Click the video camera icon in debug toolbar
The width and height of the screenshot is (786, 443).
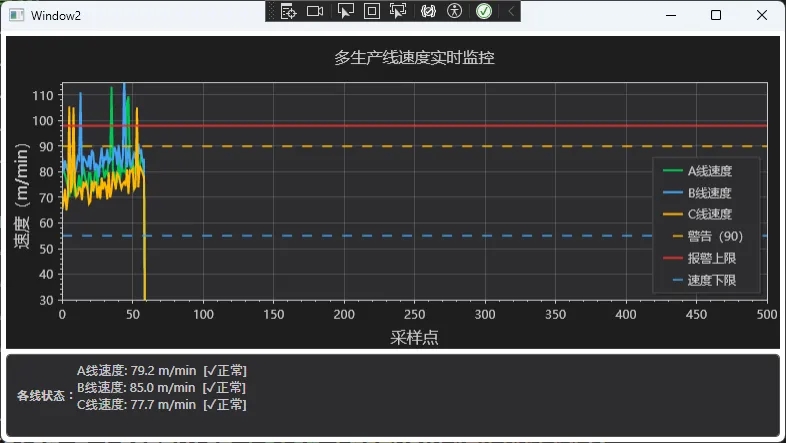pos(315,11)
